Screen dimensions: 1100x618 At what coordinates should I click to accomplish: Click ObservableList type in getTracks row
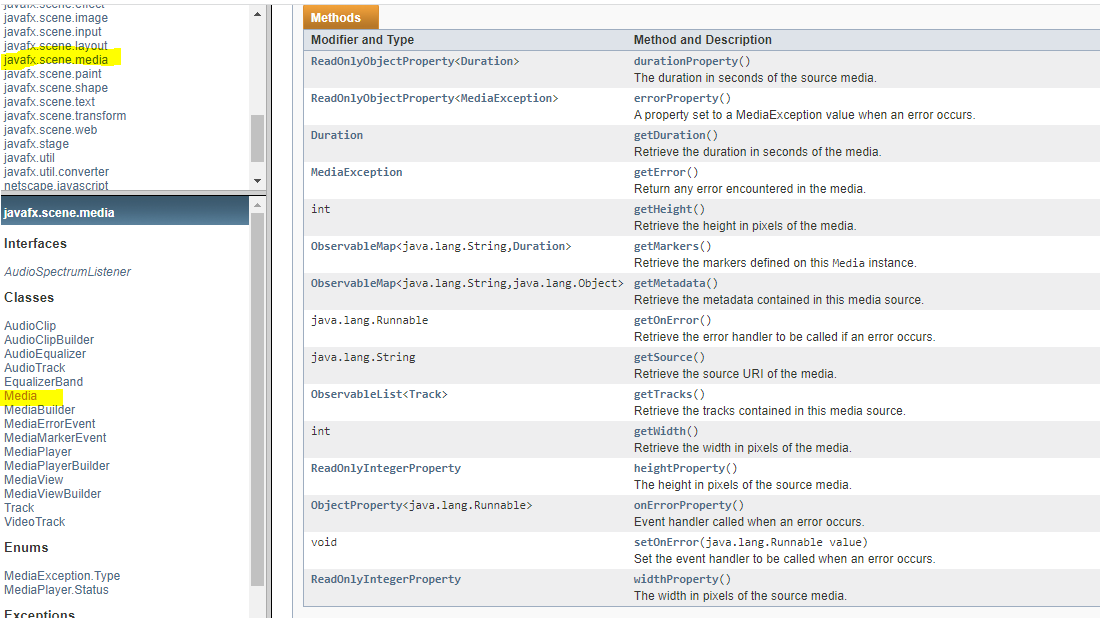coord(356,394)
